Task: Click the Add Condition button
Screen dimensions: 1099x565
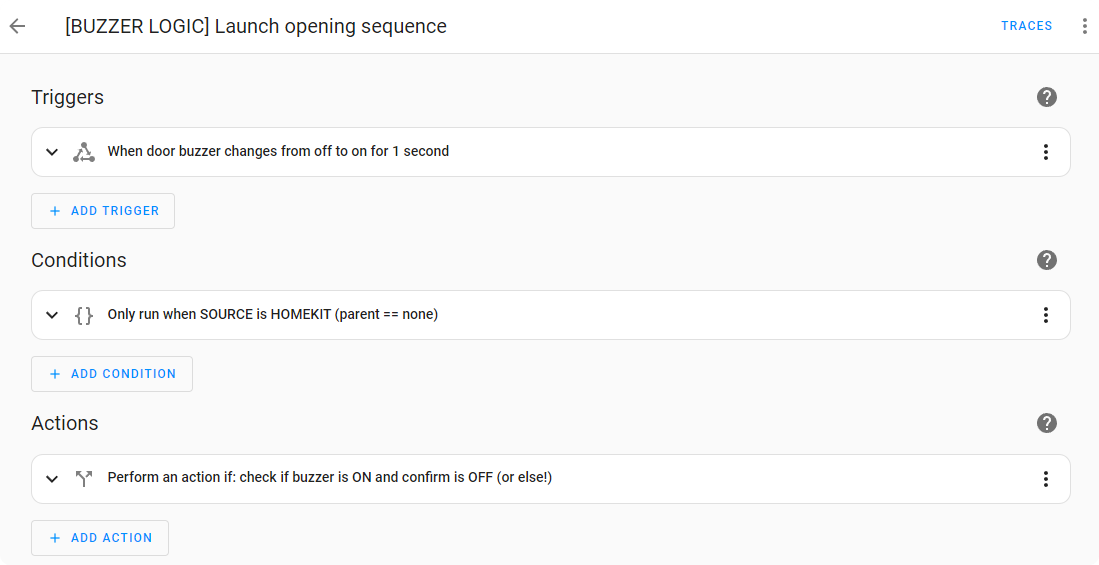Action: [x=112, y=374]
